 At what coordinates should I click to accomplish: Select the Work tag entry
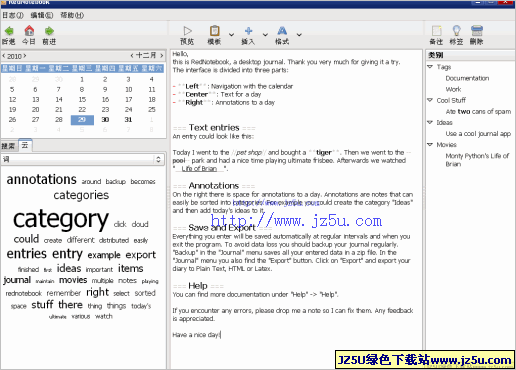click(453, 89)
